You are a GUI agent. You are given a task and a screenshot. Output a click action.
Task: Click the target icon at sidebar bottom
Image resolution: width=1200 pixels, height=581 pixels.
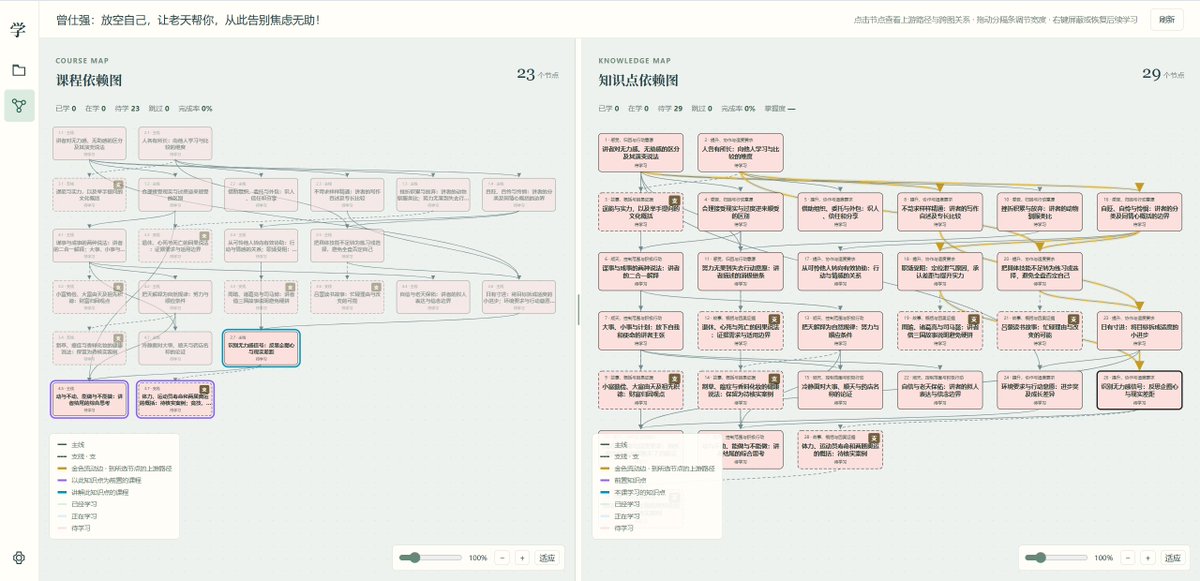coord(18,558)
